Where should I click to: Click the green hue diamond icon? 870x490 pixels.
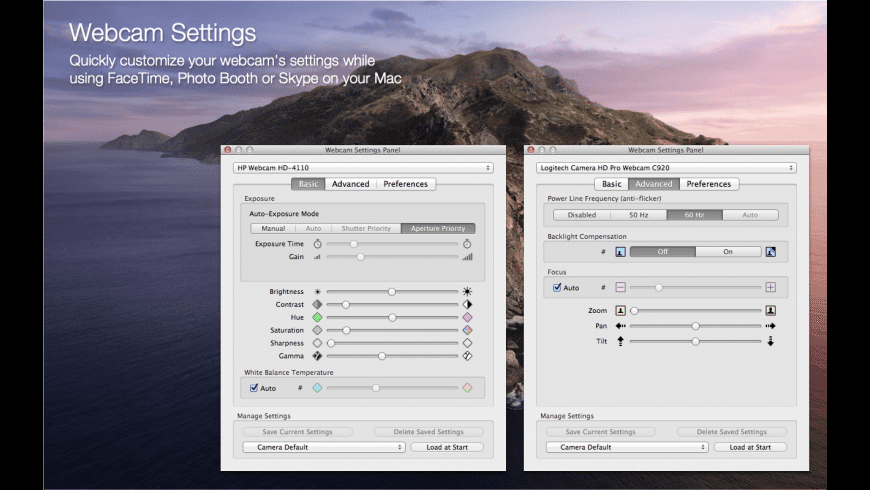[x=317, y=317]
